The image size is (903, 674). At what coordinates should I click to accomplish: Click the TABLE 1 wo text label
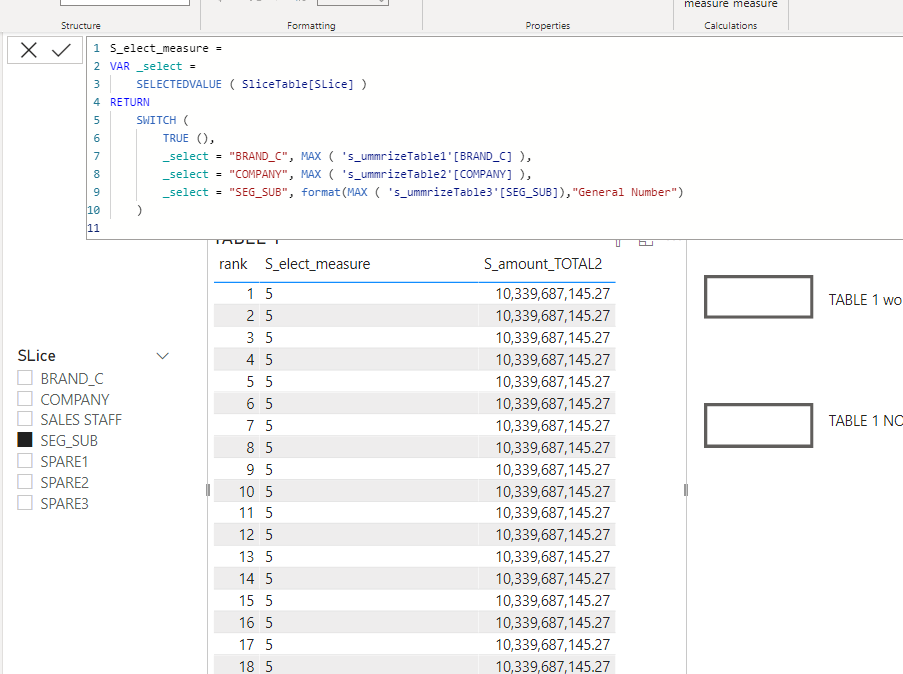tap(865, 300)
